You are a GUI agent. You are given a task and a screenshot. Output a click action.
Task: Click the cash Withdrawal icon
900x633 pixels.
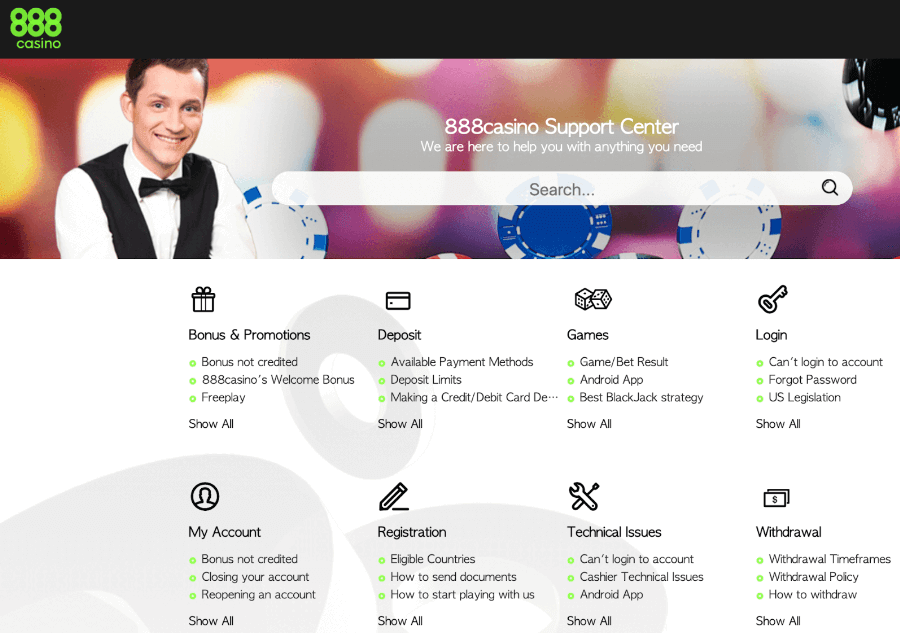(776, 497)
